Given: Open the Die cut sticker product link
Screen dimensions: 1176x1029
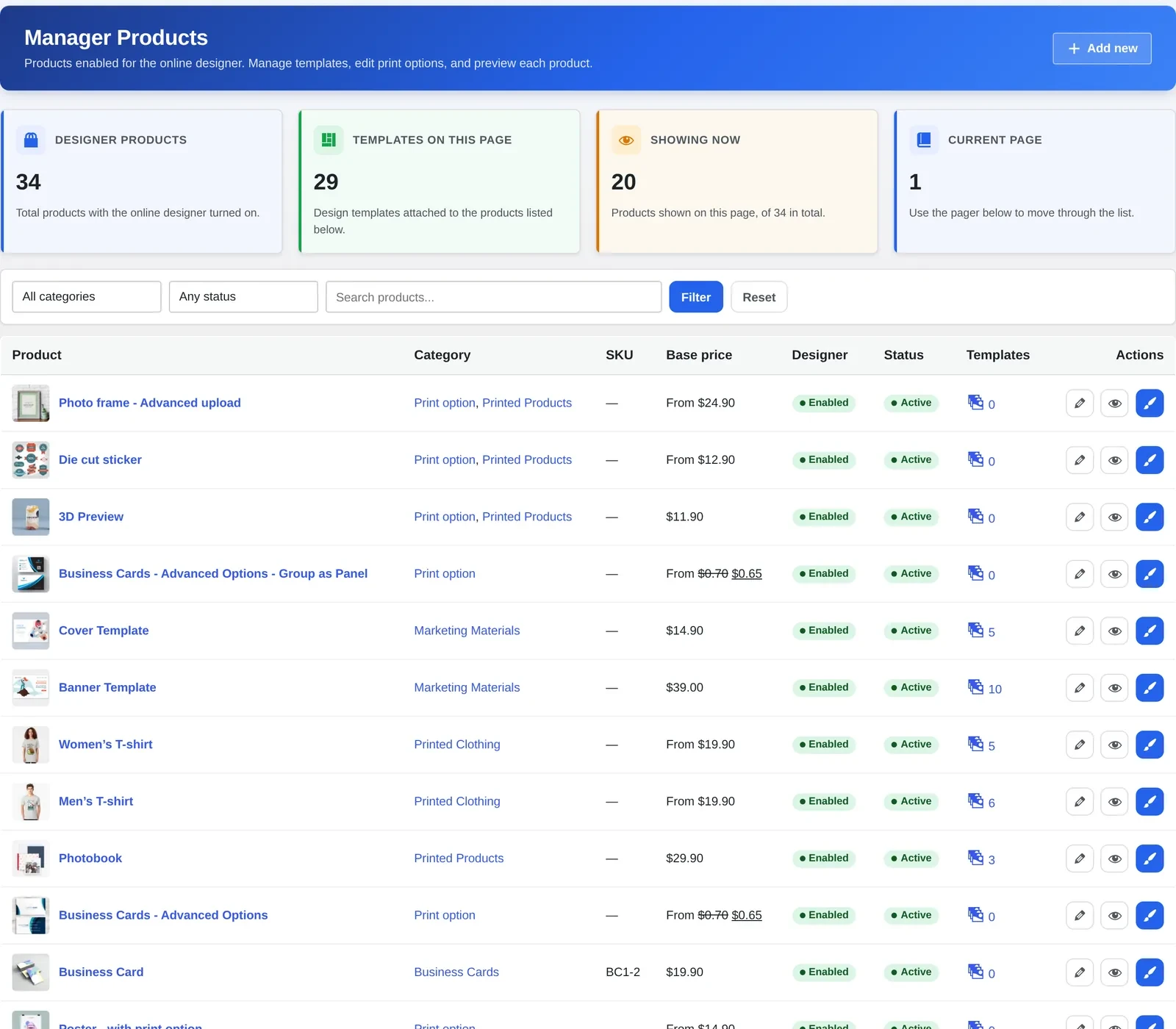Looking at the screenshot, I should click(x=100, y=460).
